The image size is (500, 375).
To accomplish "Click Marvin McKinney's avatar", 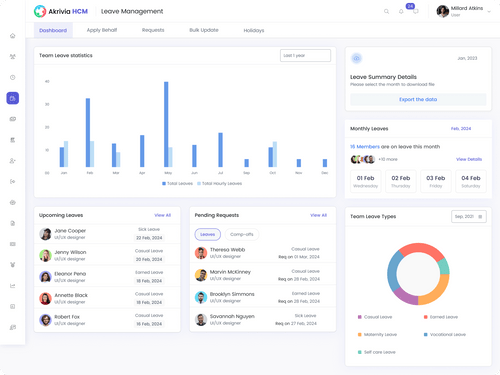I will [201, 275].
